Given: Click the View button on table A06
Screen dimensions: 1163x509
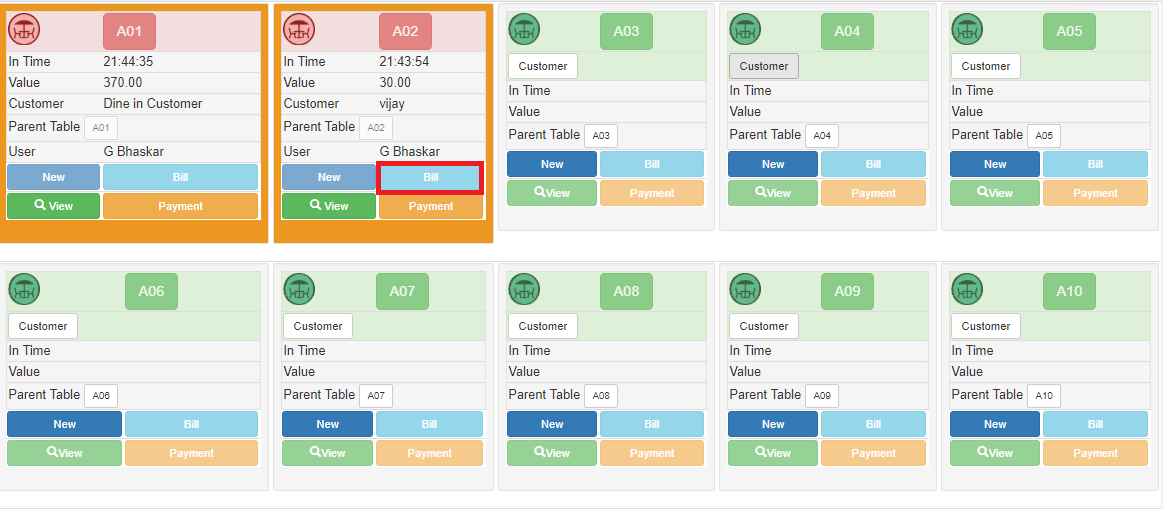Looking at the screenshot, I should [x=65, y=453].
